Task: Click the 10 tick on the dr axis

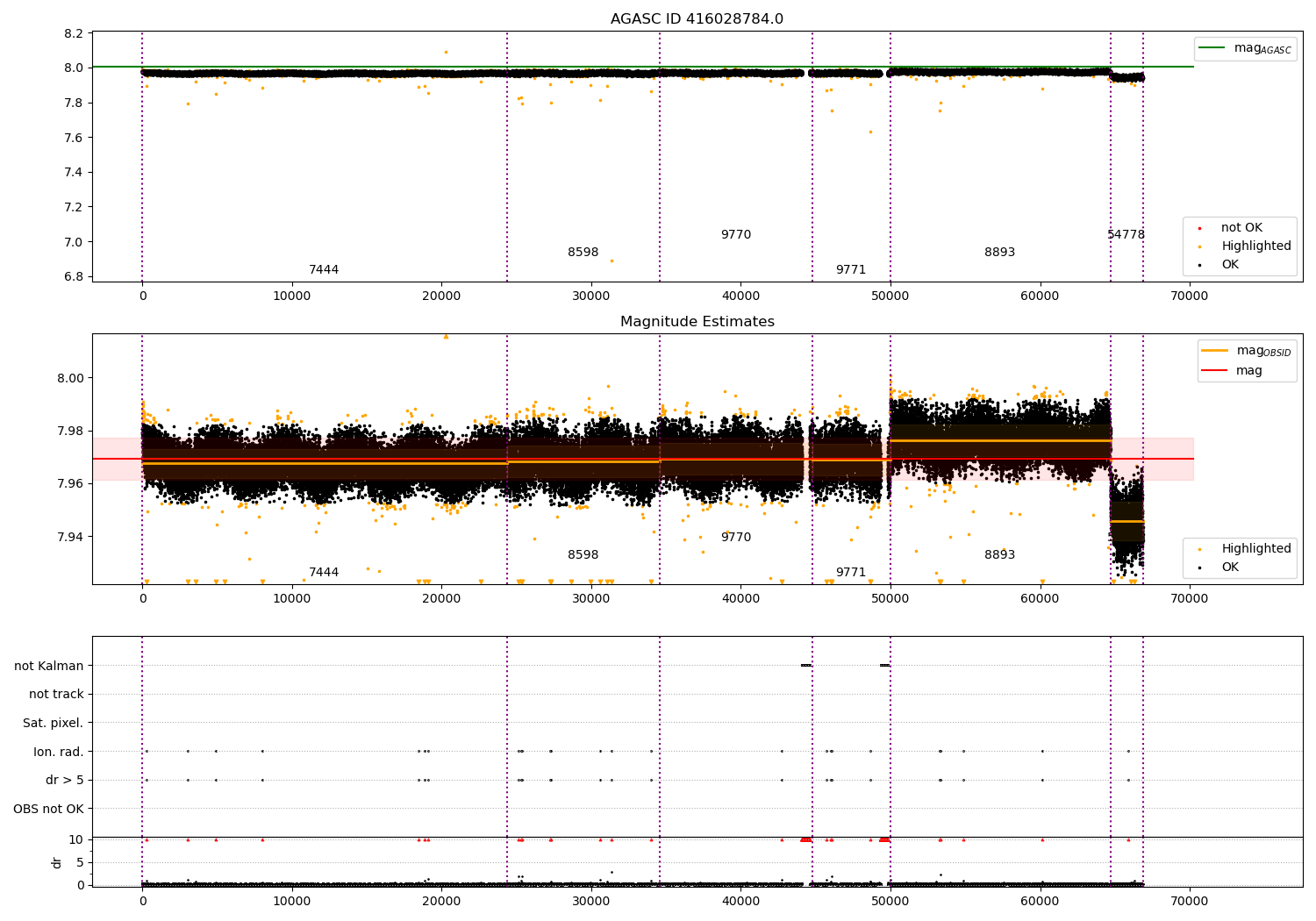Action: point(76,839)
